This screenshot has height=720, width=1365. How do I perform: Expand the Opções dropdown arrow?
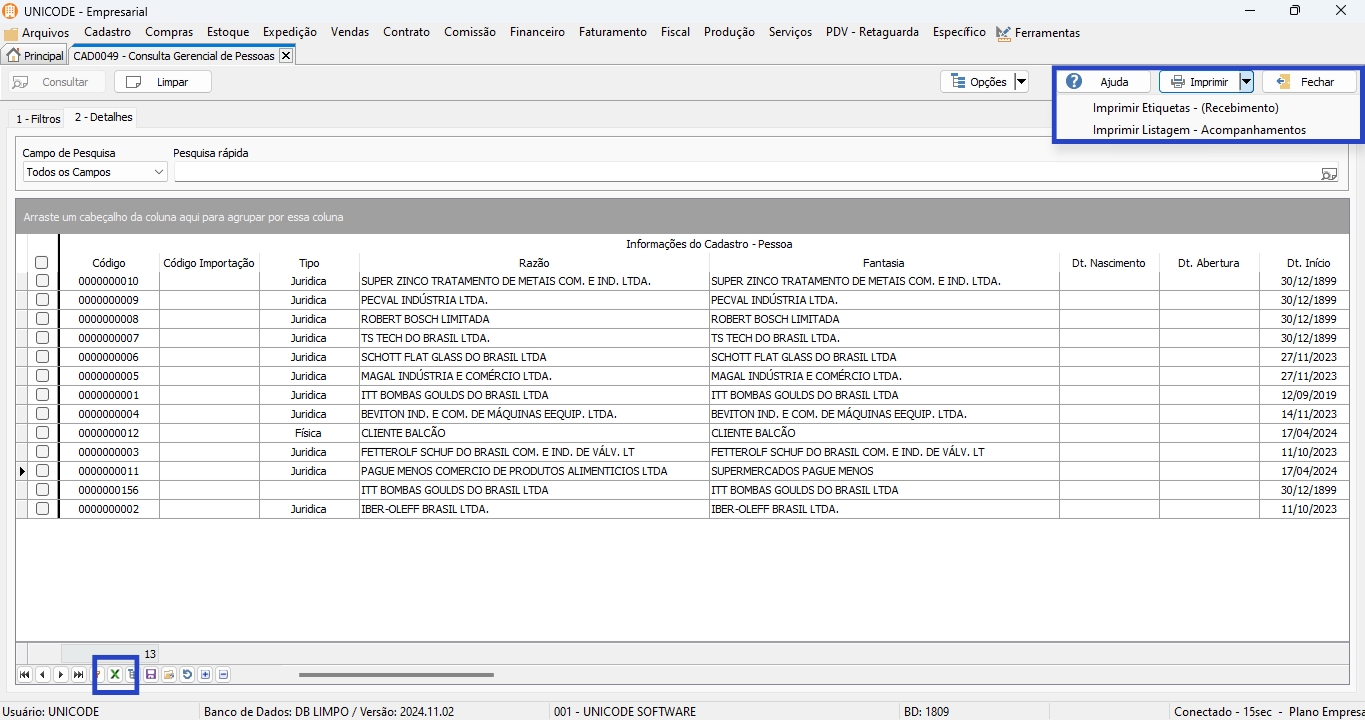pyautogui.click(x=1021, y=82)
